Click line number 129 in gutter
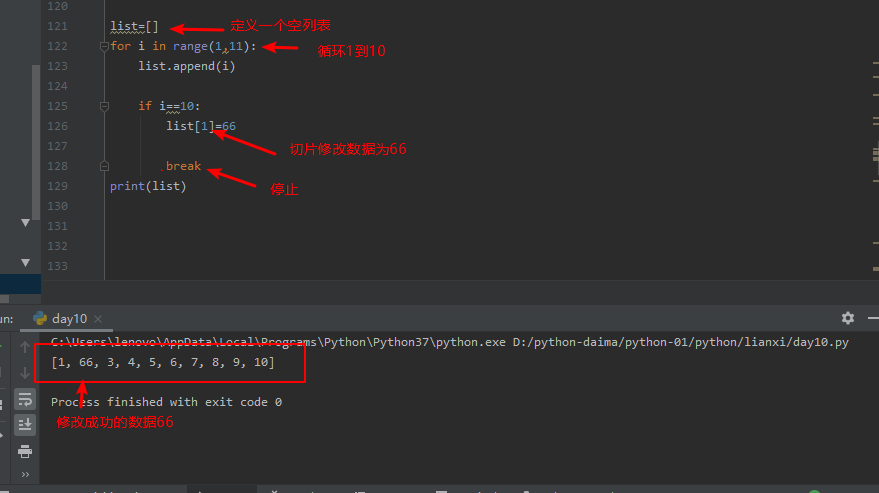Viewport: 879px width, 493px height. tap(57, 186)
